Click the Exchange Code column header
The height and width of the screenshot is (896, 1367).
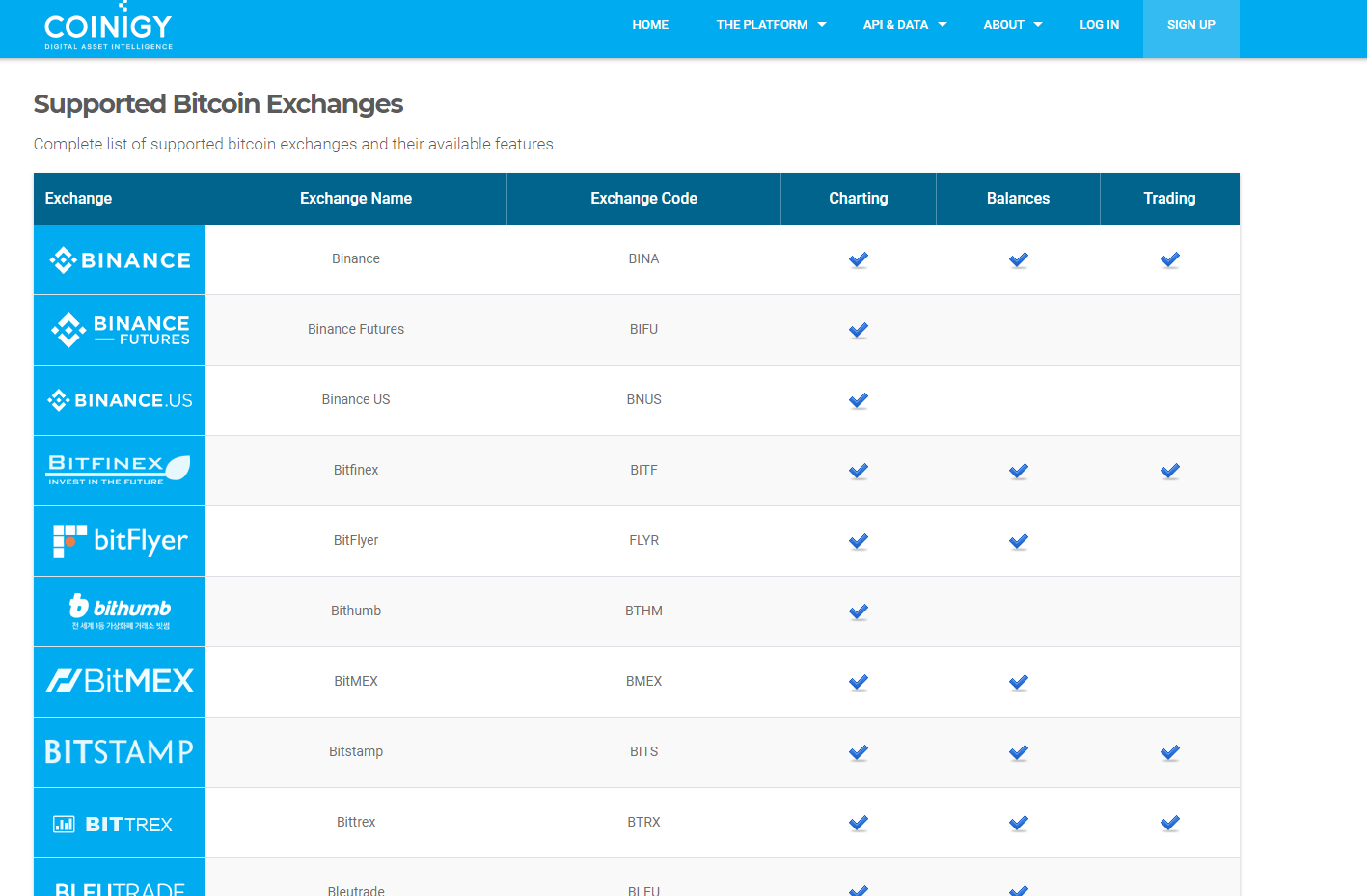(x=644, y=199)
